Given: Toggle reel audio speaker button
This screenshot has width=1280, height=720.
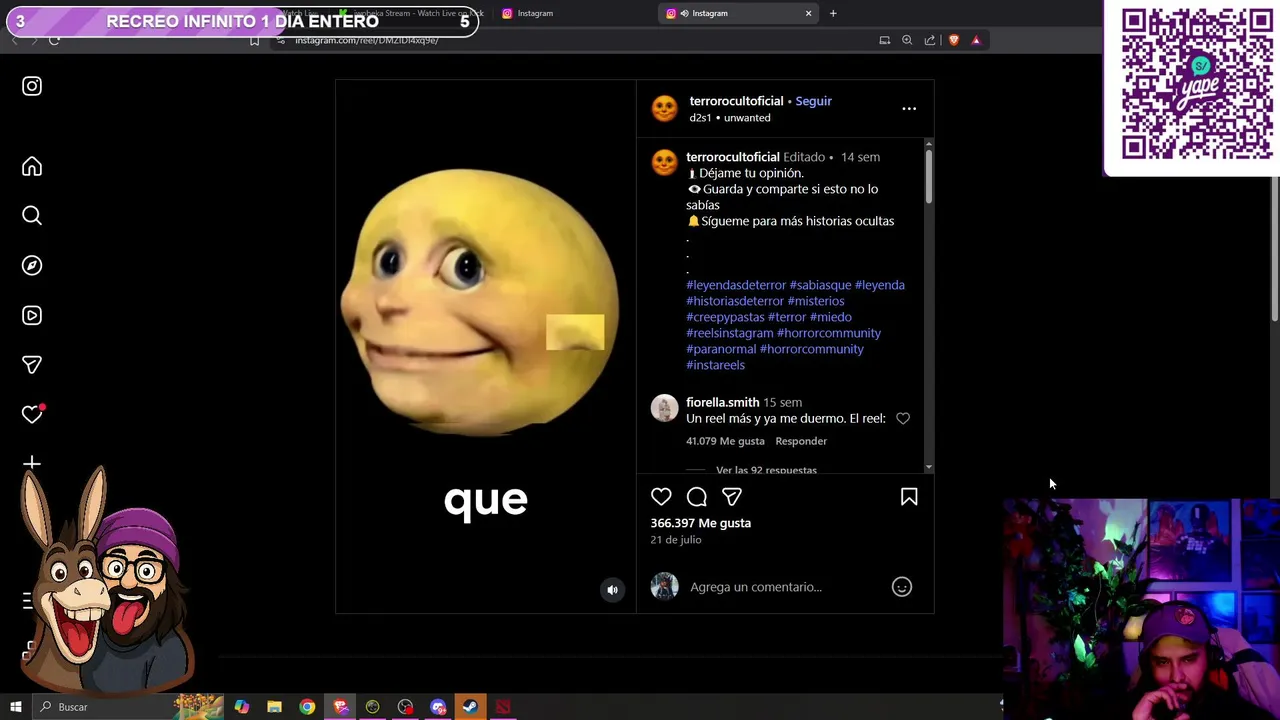Looking at the screenshot, I should [613, 590].
